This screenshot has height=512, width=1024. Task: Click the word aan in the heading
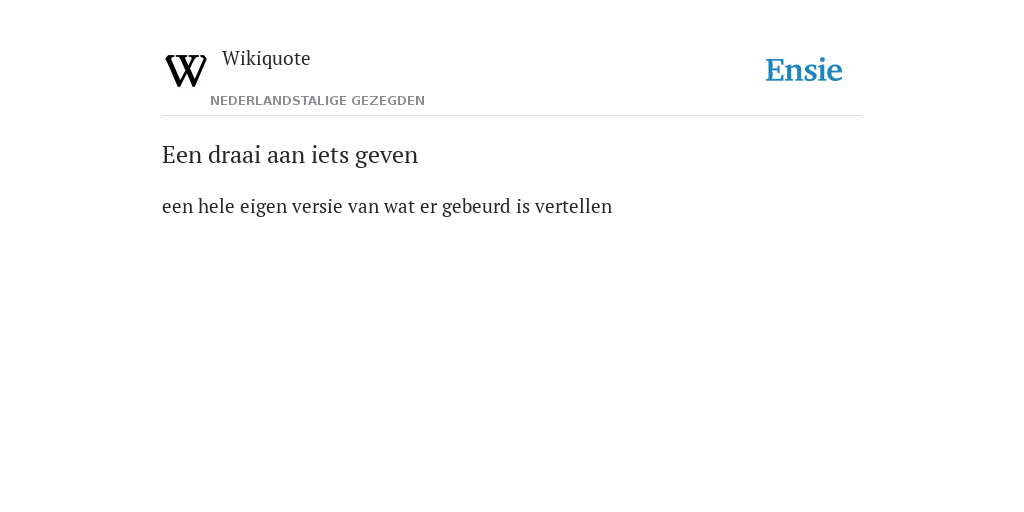click(286, 155)
